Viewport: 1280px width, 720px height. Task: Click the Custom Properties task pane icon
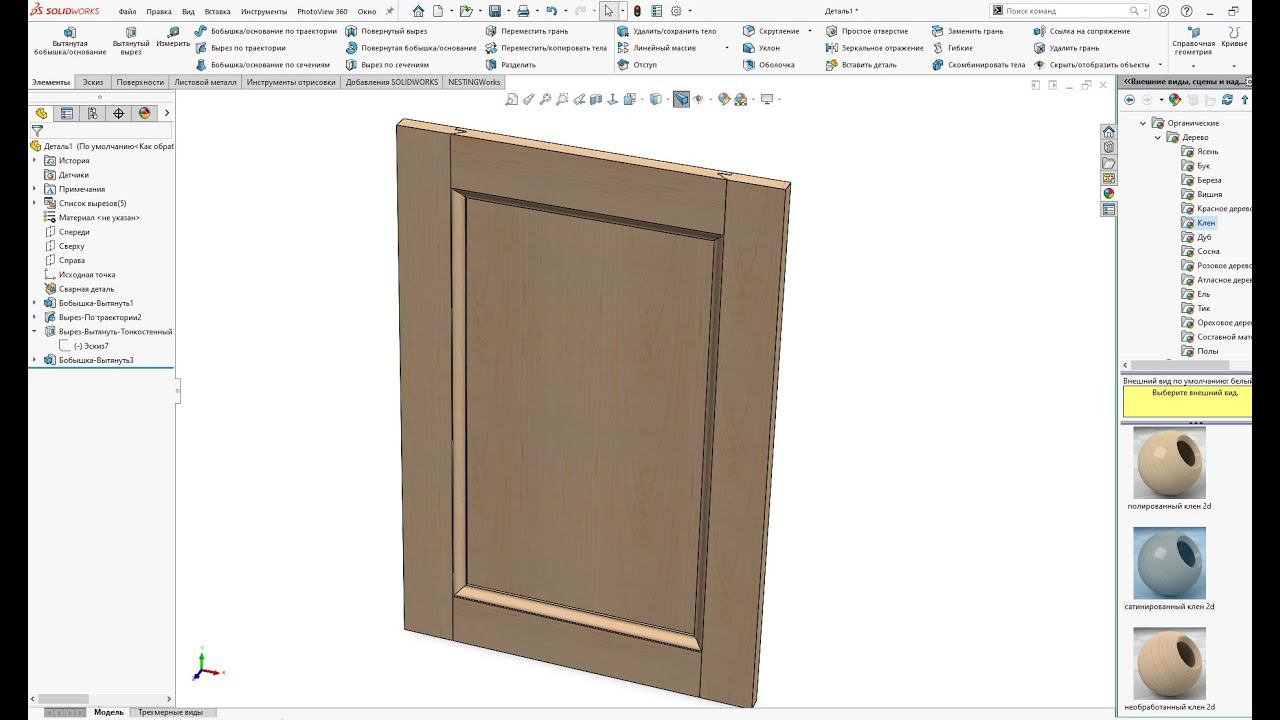[x=1108, y=210]
